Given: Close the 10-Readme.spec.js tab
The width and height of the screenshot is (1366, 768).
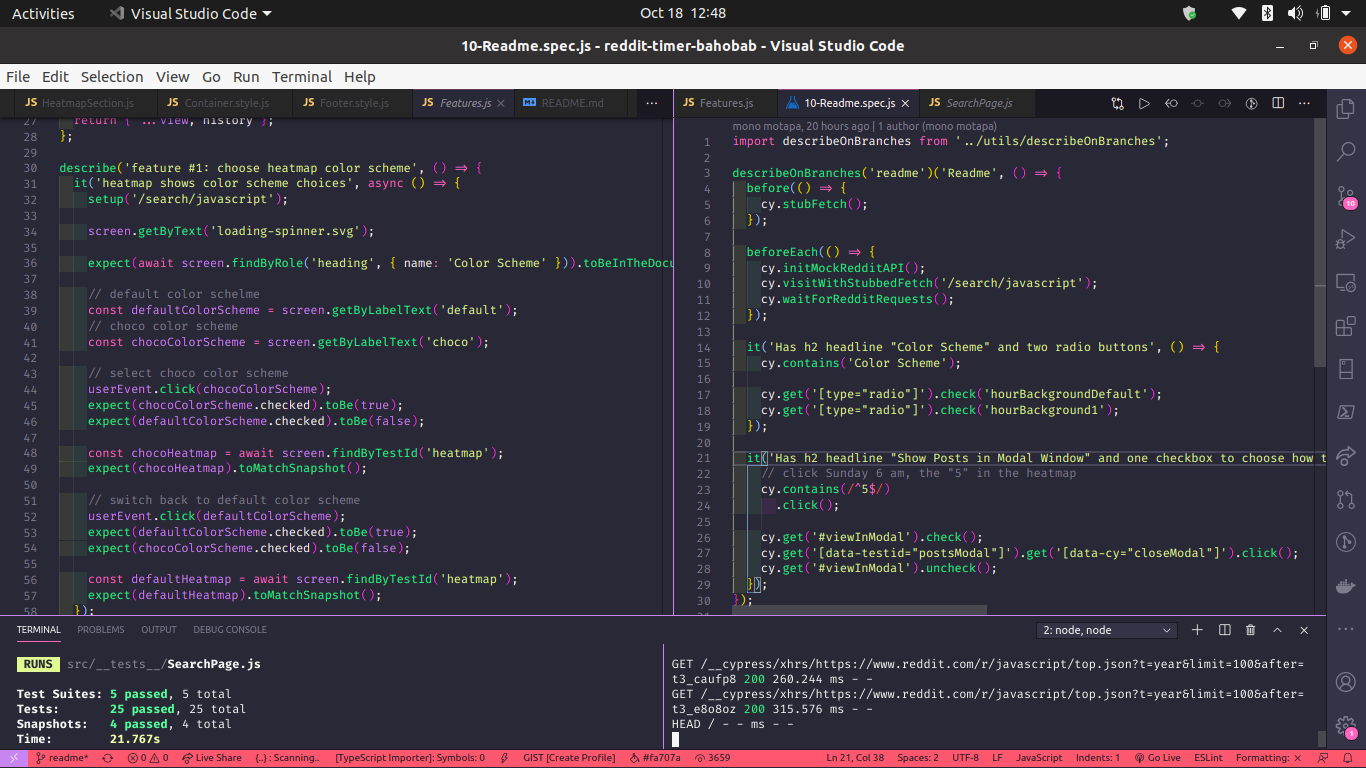Looking at the screenshot, I should 905,103.
